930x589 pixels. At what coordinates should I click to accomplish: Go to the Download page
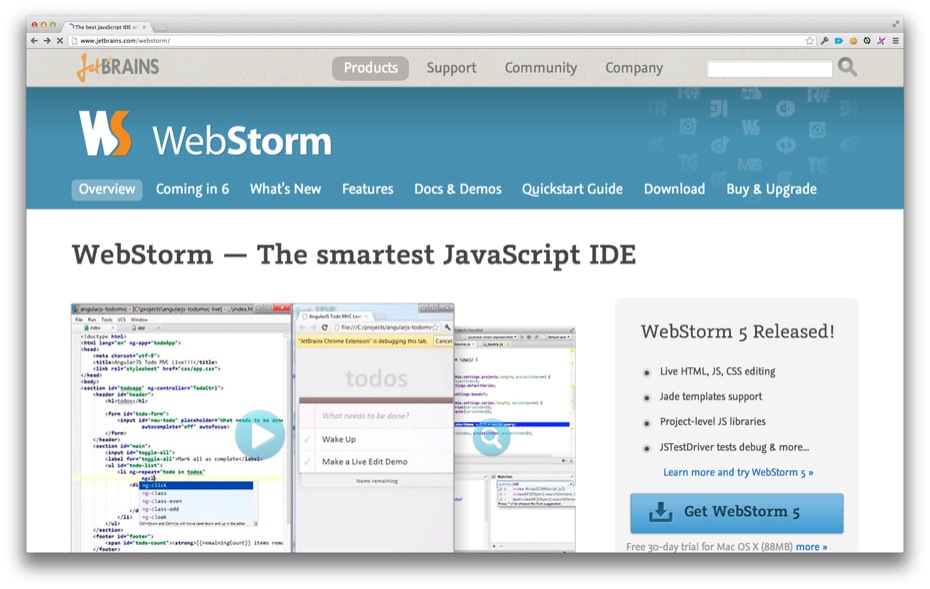[x=674, y=189]
